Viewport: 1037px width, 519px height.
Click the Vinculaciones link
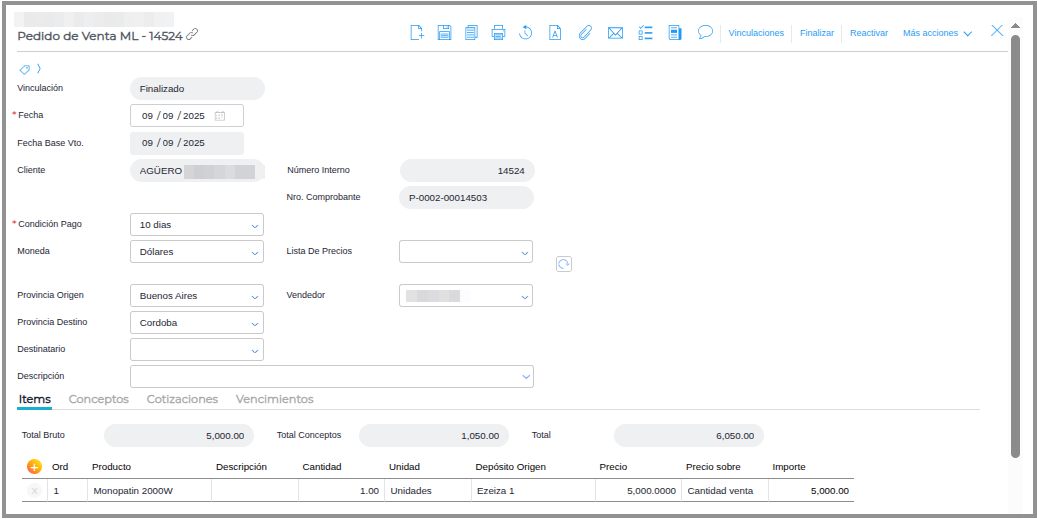coord(756,33)
